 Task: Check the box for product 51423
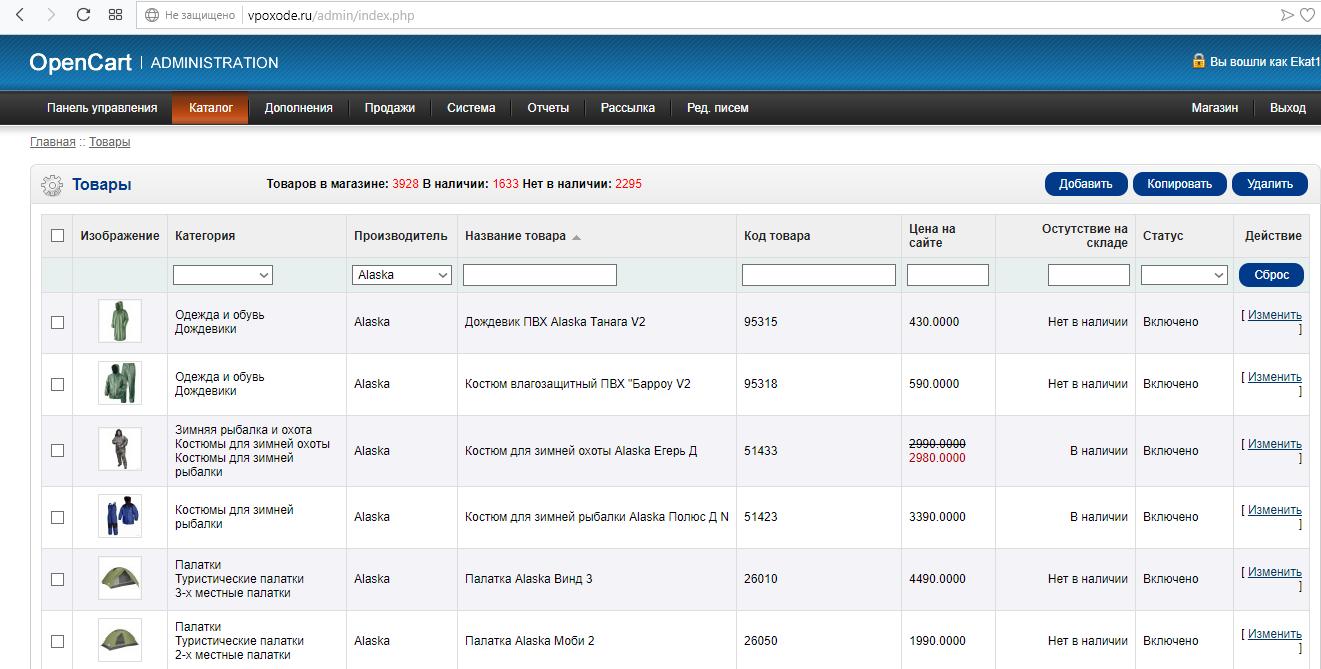57,517
